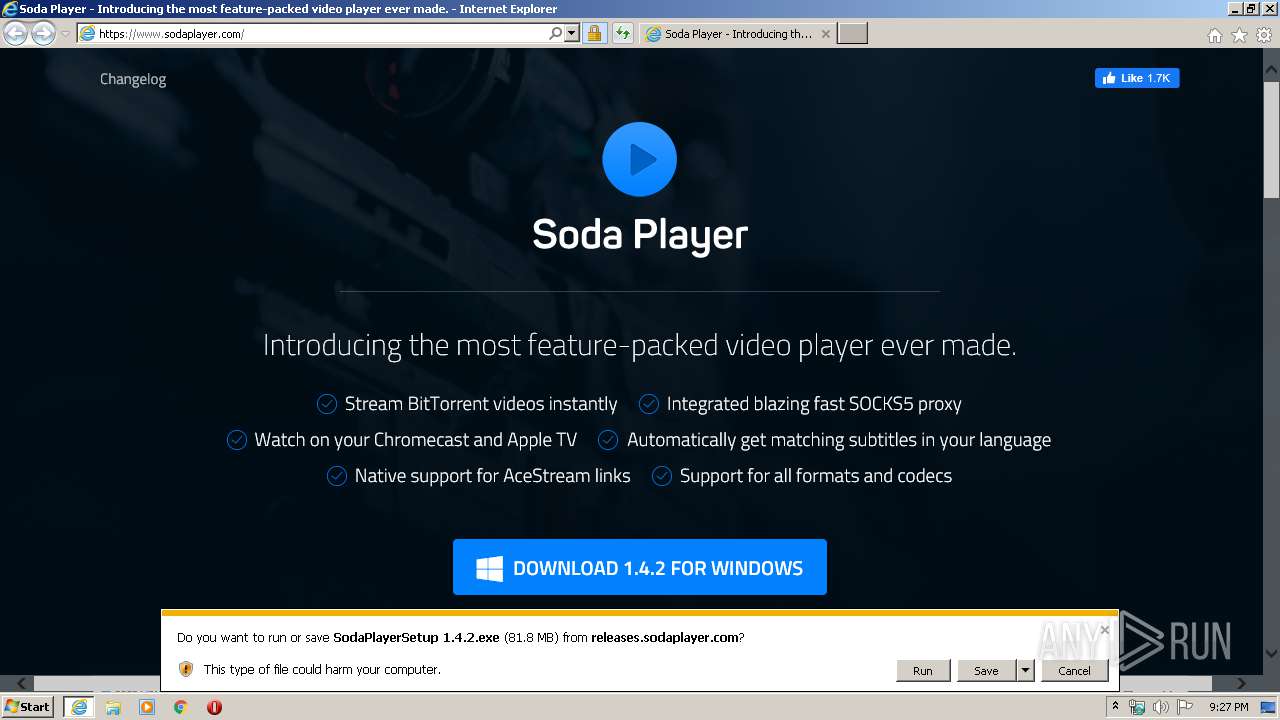The height and width of the screenshot is (720, 1280).
Task: Click the blue Soda Player play logo
Action: click(640, 159)
